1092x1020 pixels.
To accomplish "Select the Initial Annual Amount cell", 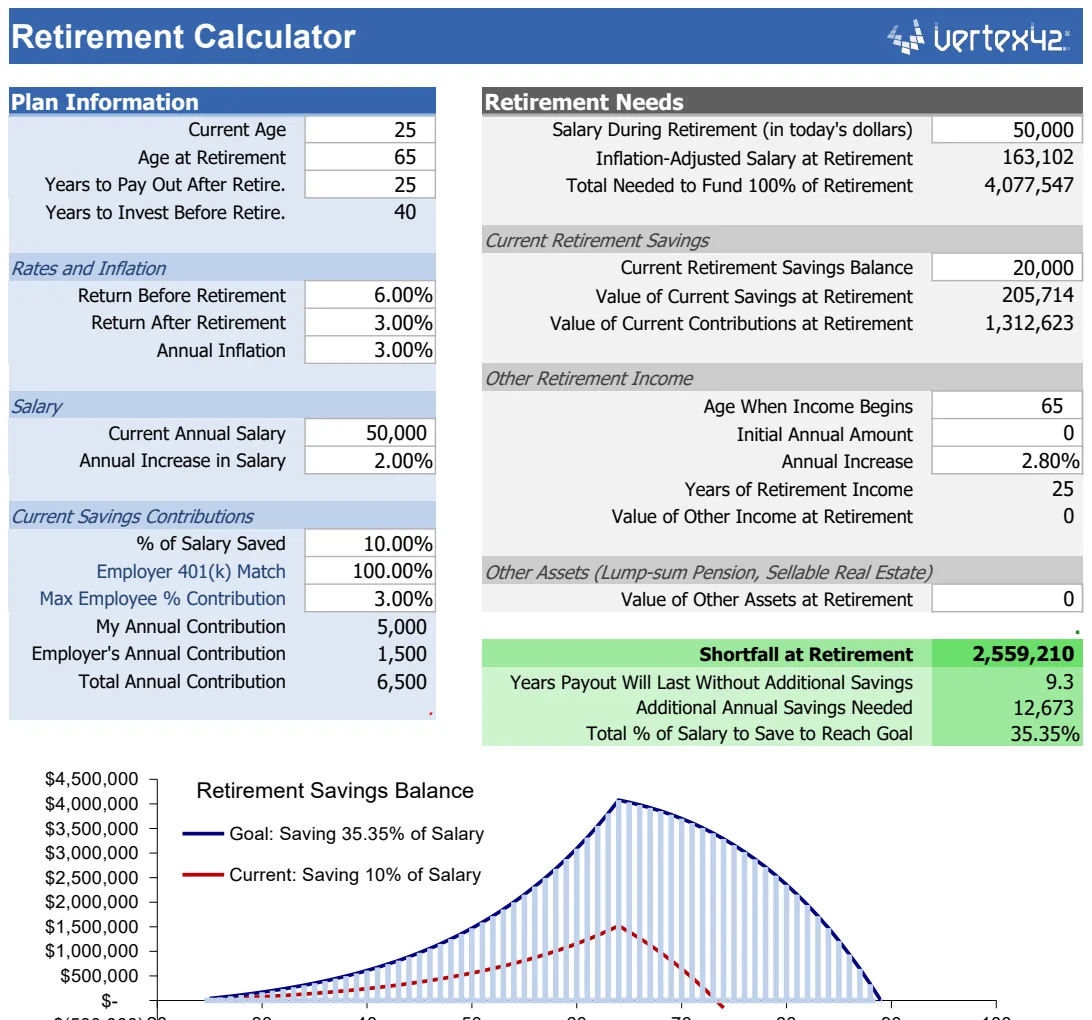I will pos(1007,433).
